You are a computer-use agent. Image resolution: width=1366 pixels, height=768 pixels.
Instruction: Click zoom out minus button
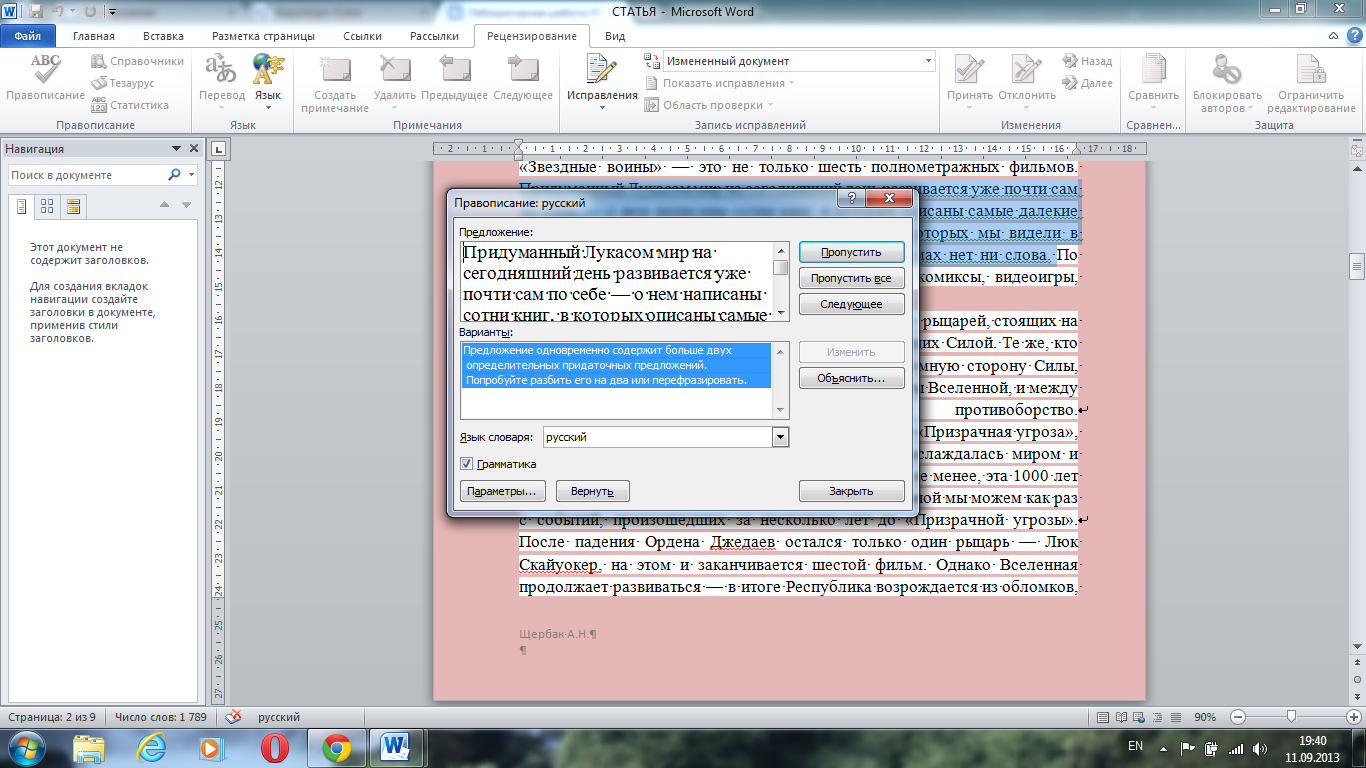[1238, 717]
